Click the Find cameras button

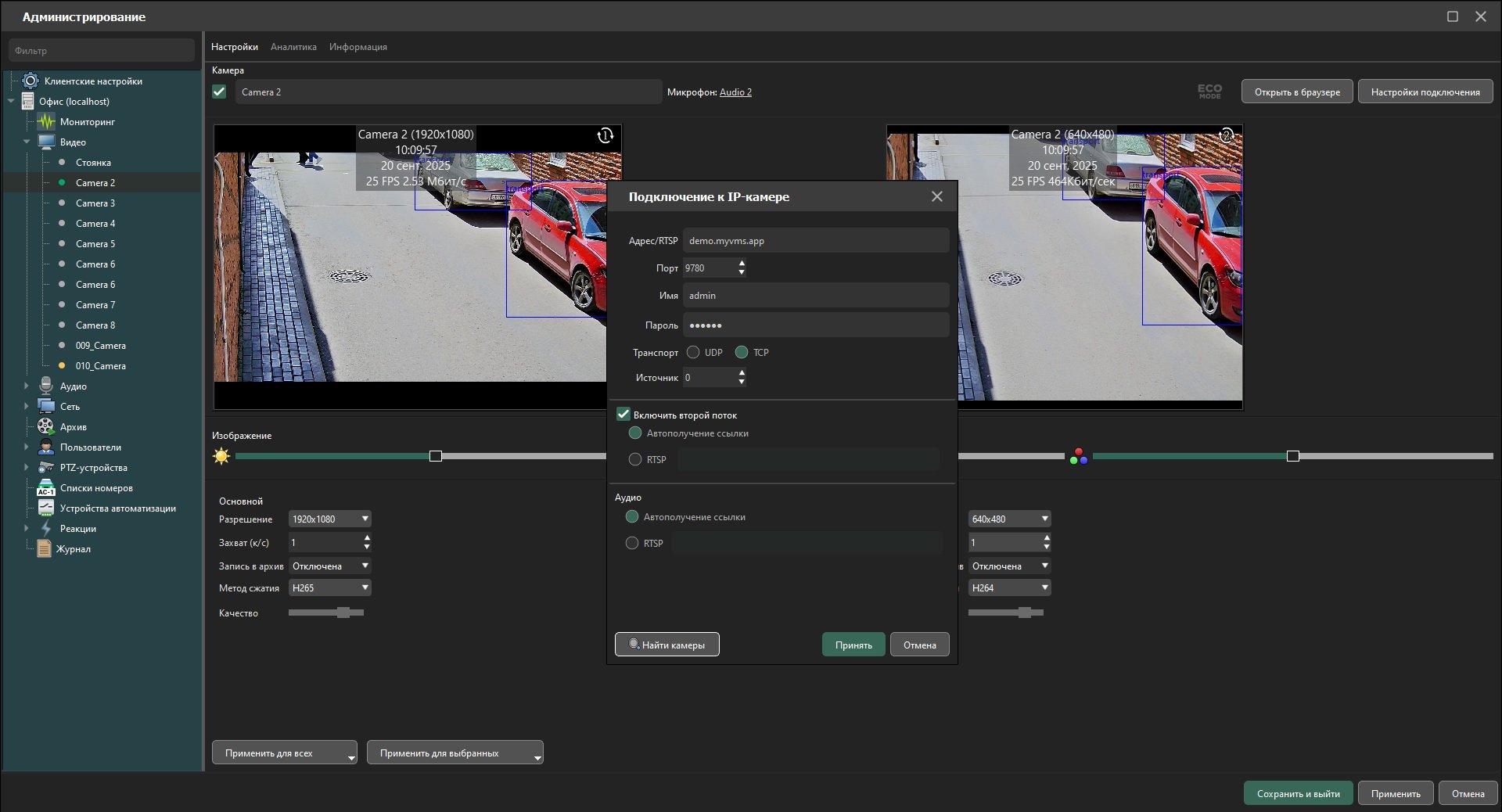pos(667,645)
